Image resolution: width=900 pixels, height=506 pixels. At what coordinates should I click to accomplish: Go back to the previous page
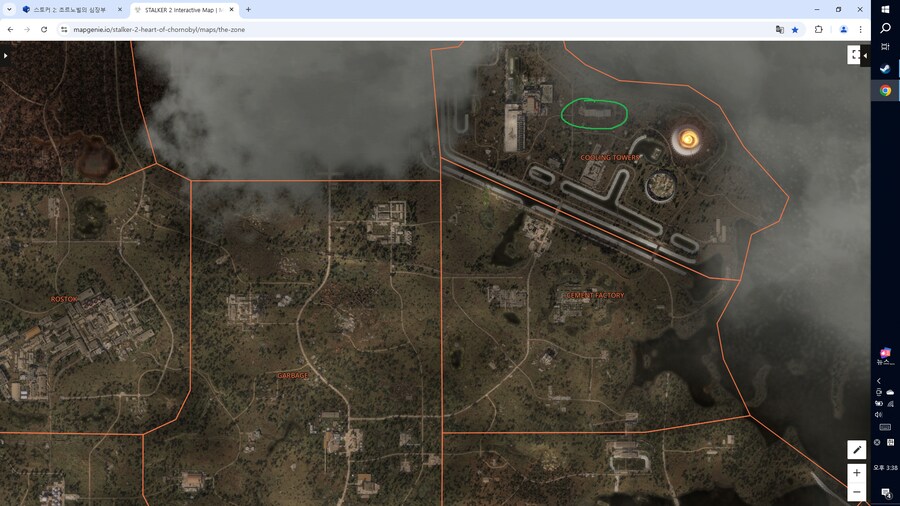point(10,30)
